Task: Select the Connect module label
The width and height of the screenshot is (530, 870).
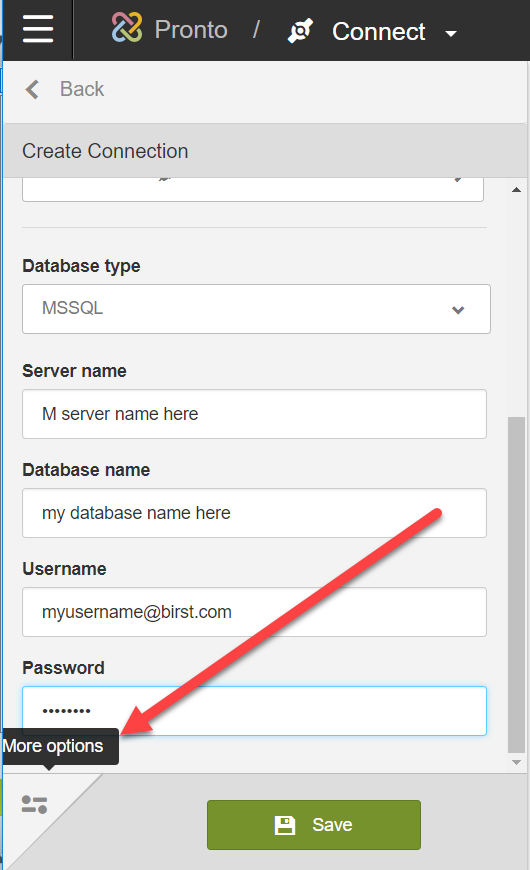Action: pyautogui.click(x=378, y=32)
